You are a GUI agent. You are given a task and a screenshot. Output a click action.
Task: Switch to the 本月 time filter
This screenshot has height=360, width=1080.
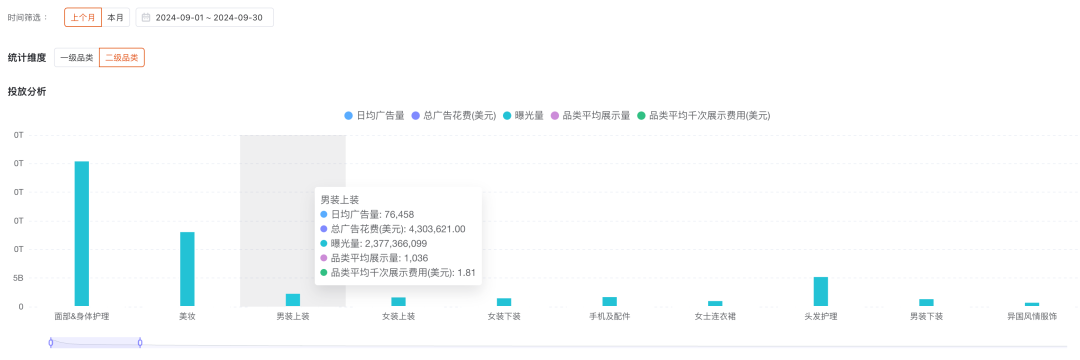coord(116,17)
